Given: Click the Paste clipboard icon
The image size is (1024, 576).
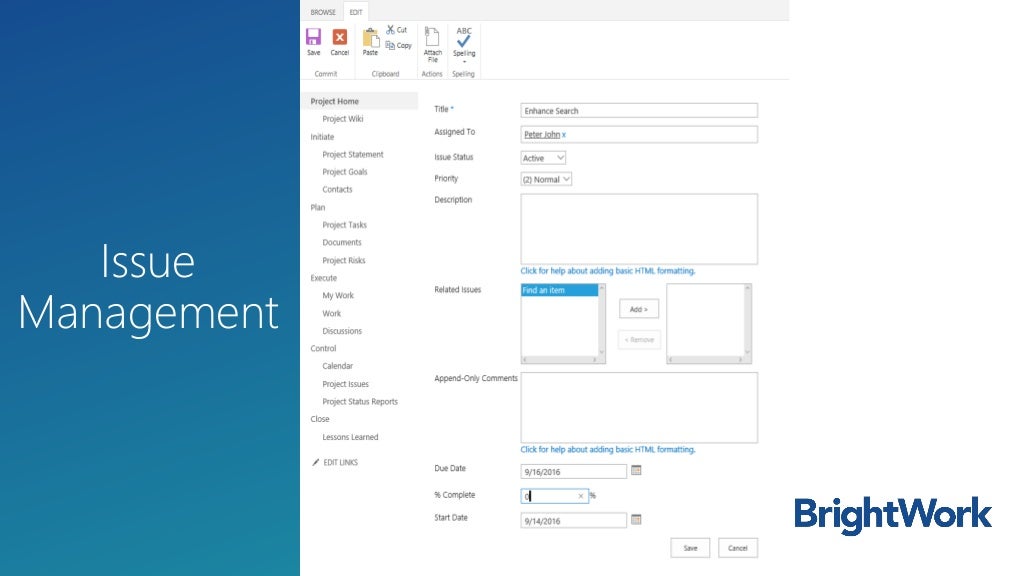Looking at the screenshot, I should coord(370,37).
